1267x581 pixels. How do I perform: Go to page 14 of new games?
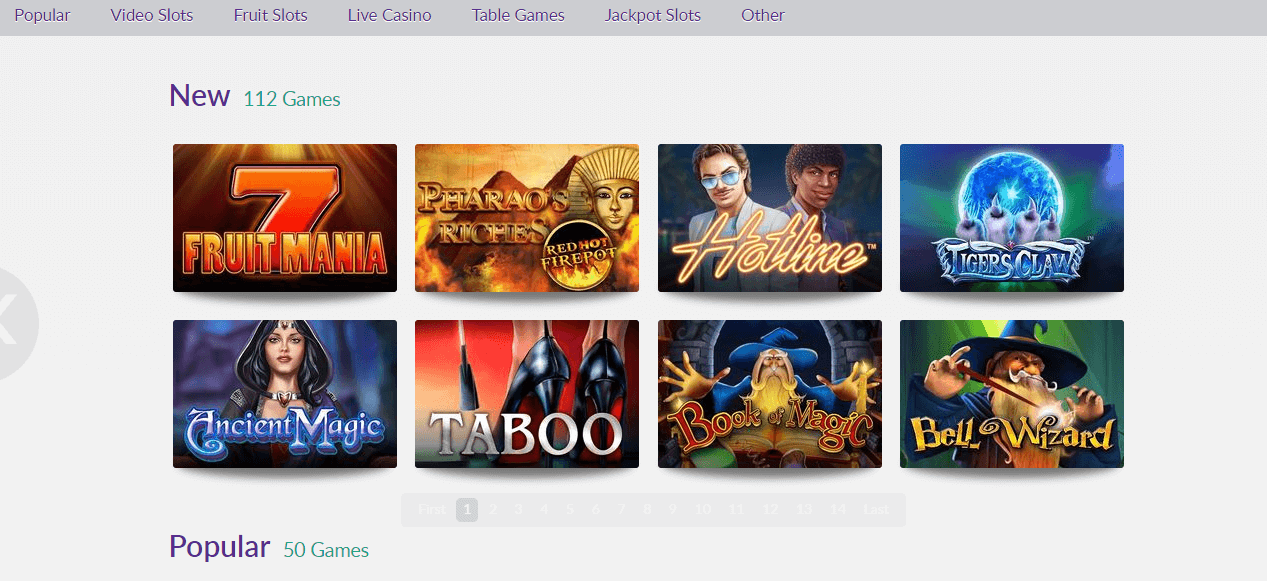(838, 510)
